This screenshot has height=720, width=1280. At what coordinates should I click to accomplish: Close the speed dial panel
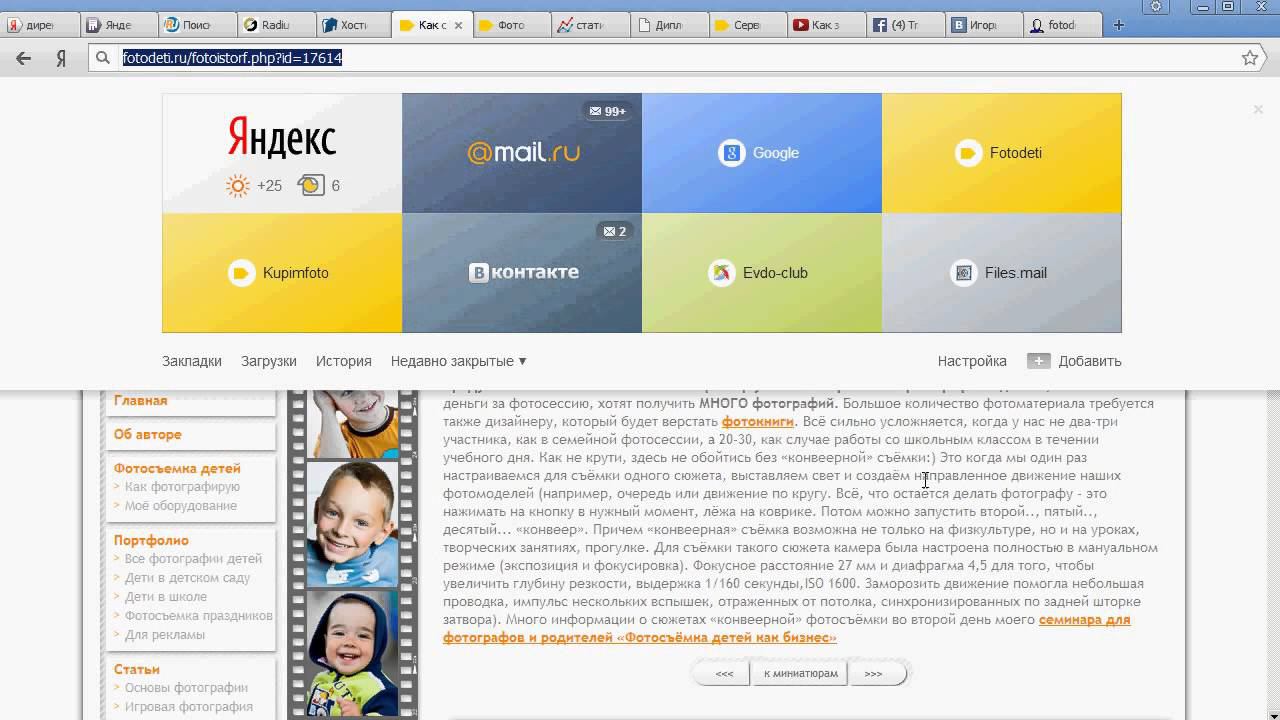pyautogui.click(x=1258, y=109)
